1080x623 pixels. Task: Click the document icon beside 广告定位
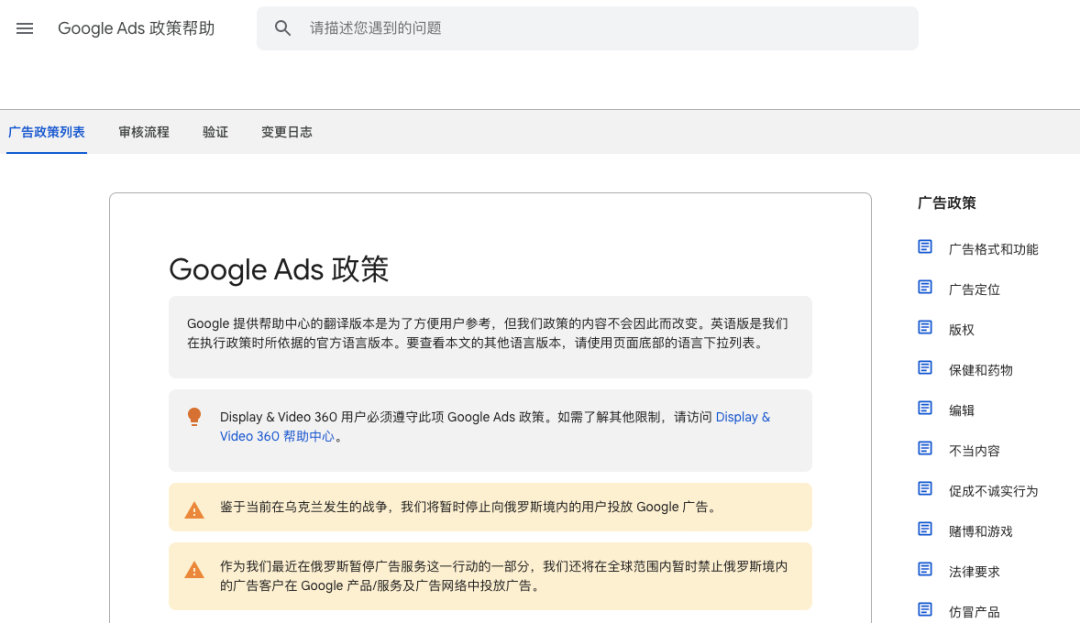[x=925, y=288]
